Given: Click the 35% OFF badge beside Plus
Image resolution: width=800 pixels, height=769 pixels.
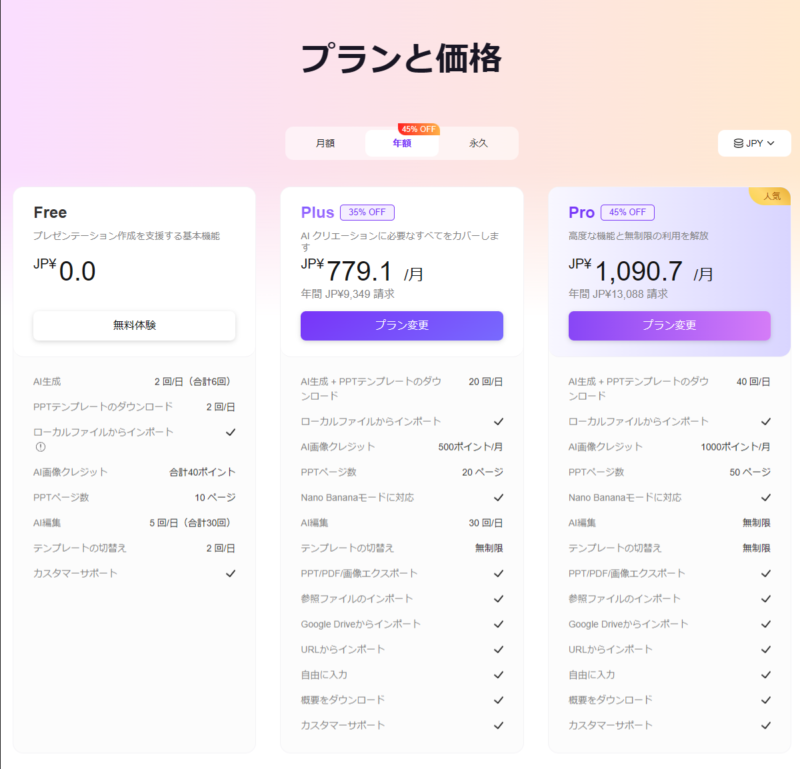Looking at the screenshot, I should click(367, 212).
